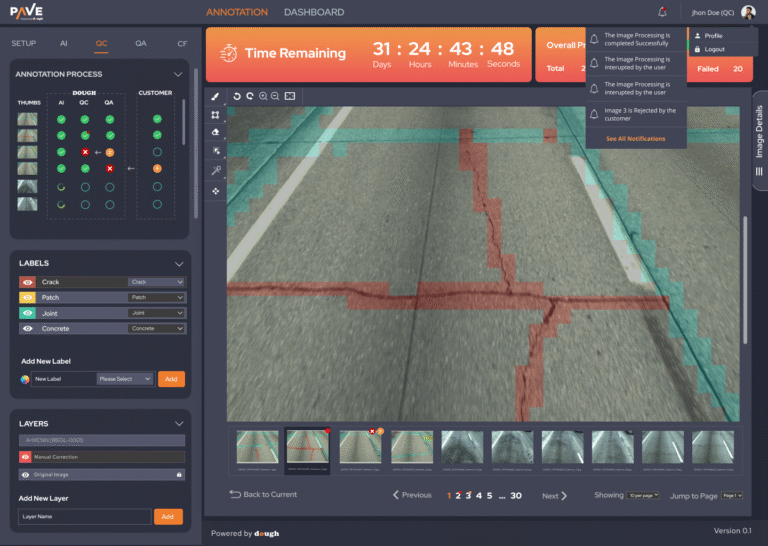768x546 pixels.
Task: Select the bounding box tool
Action: [x=215, y=114]
